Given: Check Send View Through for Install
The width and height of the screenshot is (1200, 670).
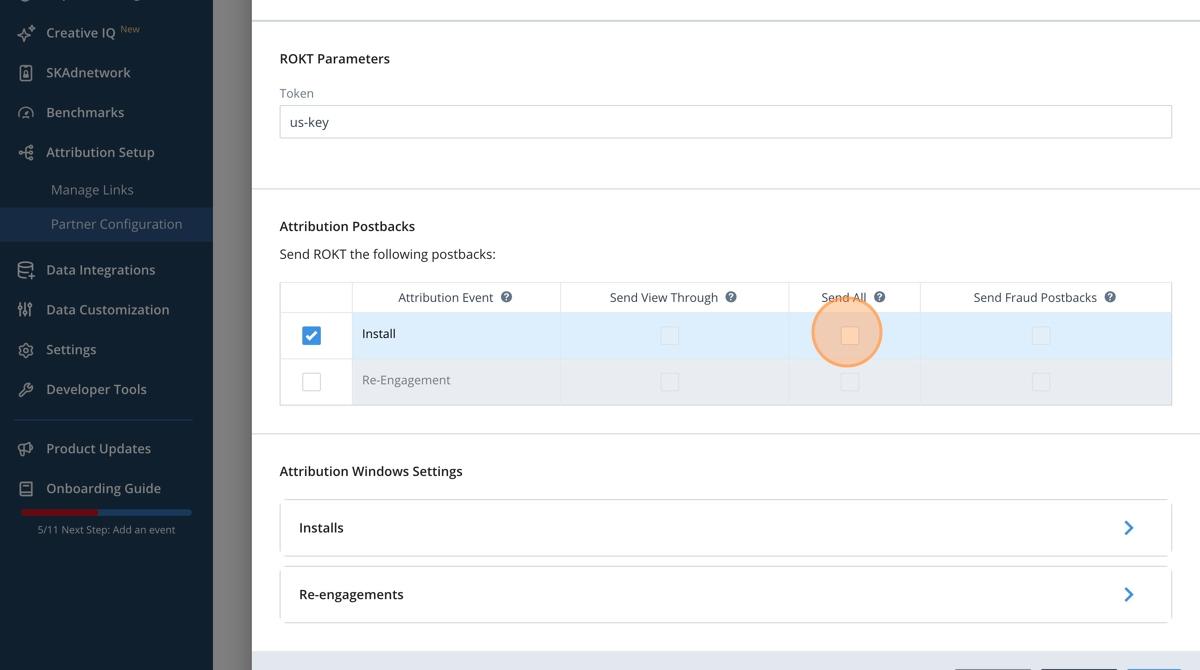Looking at the screenshot, I should (x=669, y=335).
